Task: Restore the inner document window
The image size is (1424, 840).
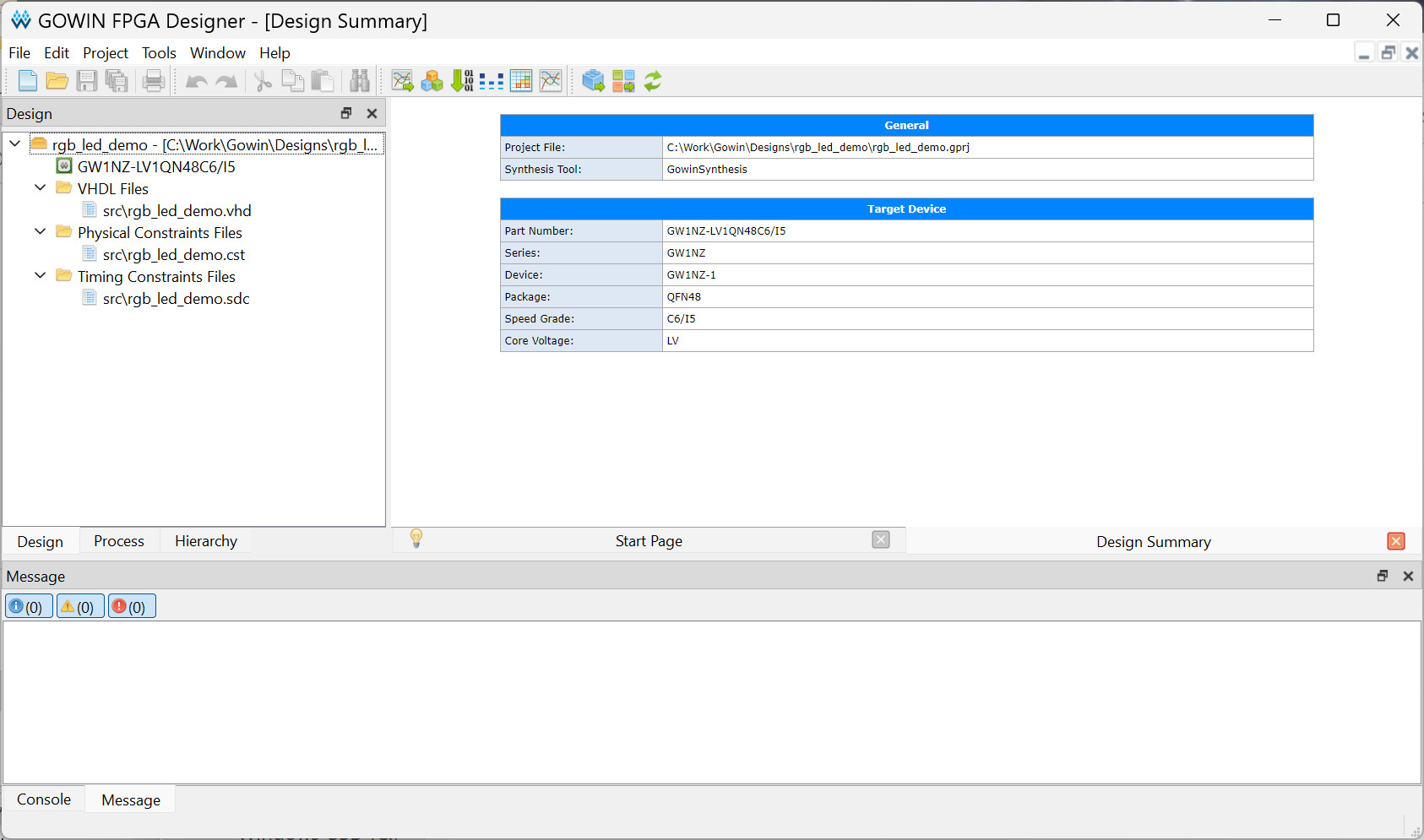Action: 1388,53
